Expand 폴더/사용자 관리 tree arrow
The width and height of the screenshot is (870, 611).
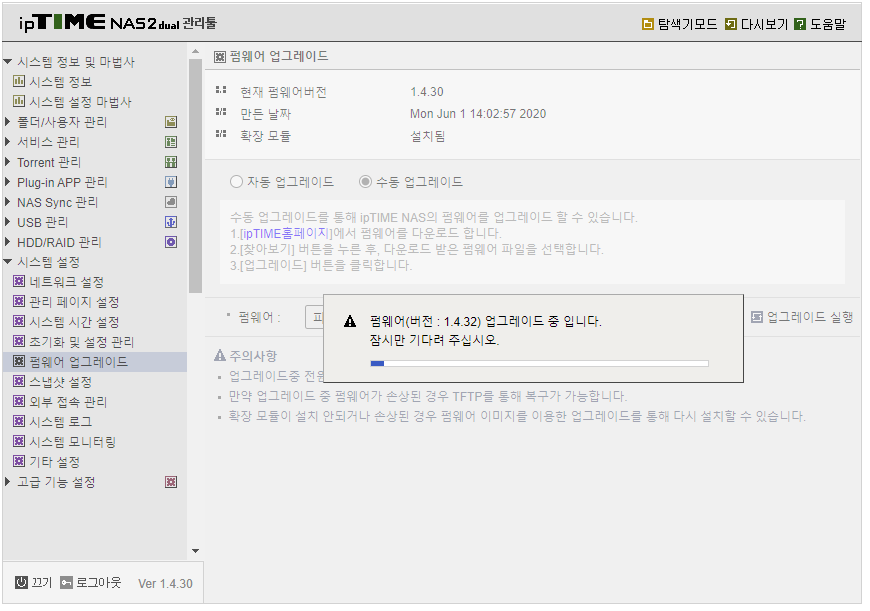7,122
